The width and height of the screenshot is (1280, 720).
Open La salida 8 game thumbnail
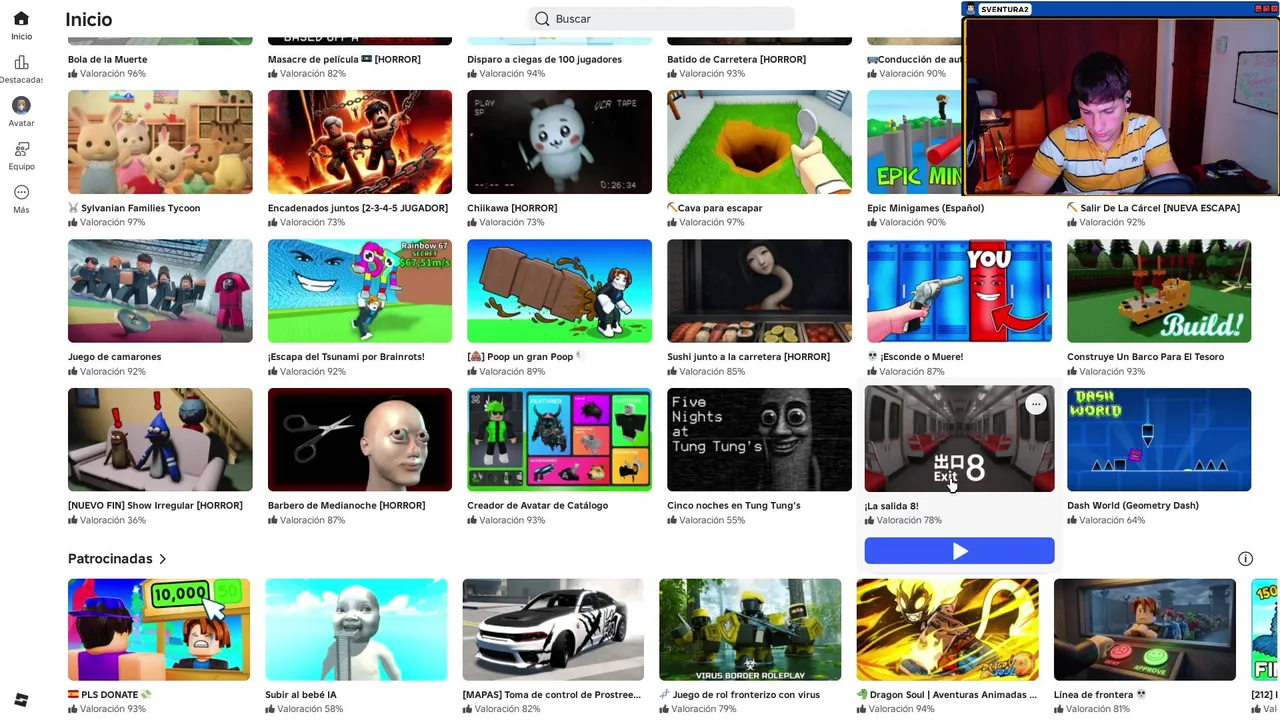959,439
